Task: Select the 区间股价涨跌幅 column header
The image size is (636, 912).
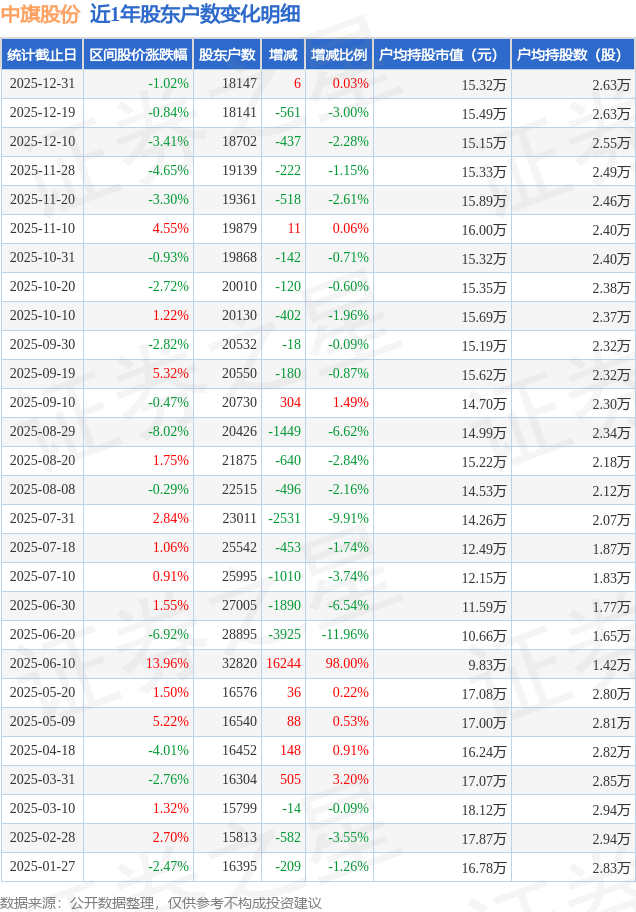Action: point(138,55)
